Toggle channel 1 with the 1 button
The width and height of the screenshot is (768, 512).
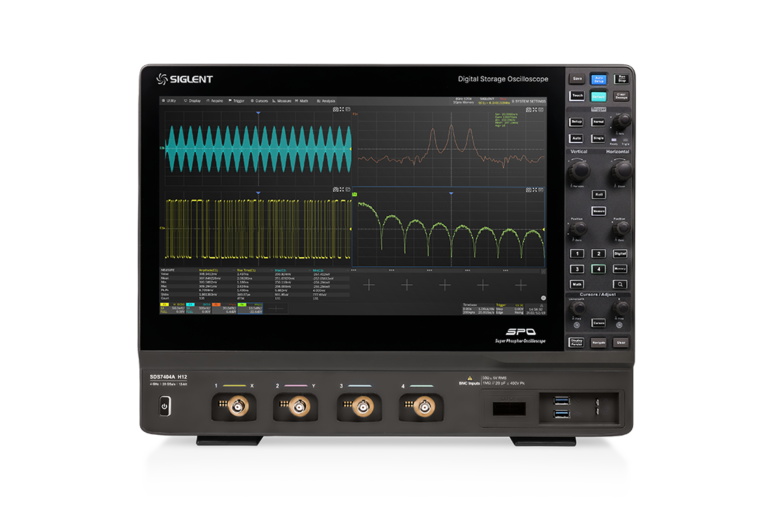coord(577,254)
